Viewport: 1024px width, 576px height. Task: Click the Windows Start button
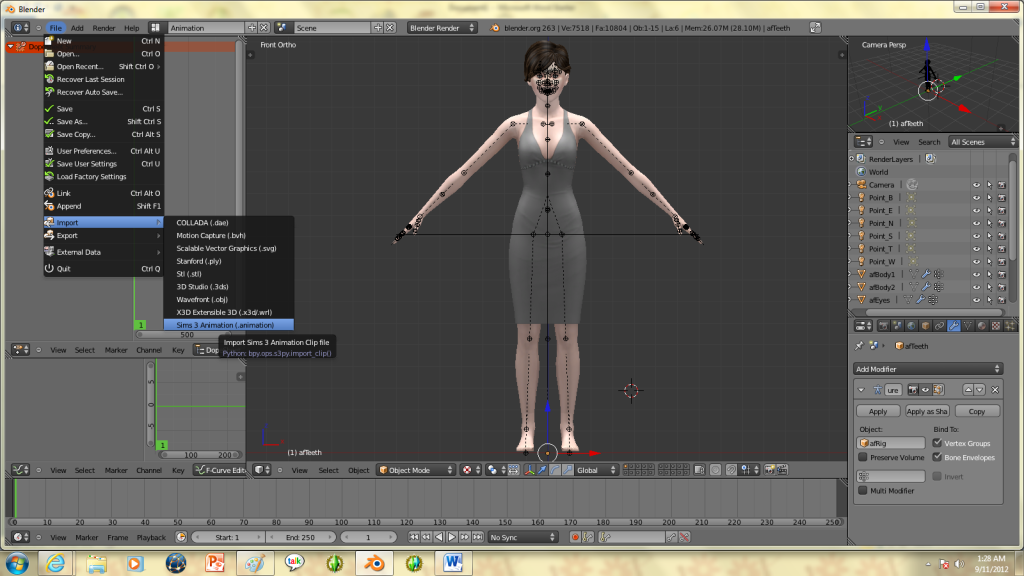click(16, 563)
